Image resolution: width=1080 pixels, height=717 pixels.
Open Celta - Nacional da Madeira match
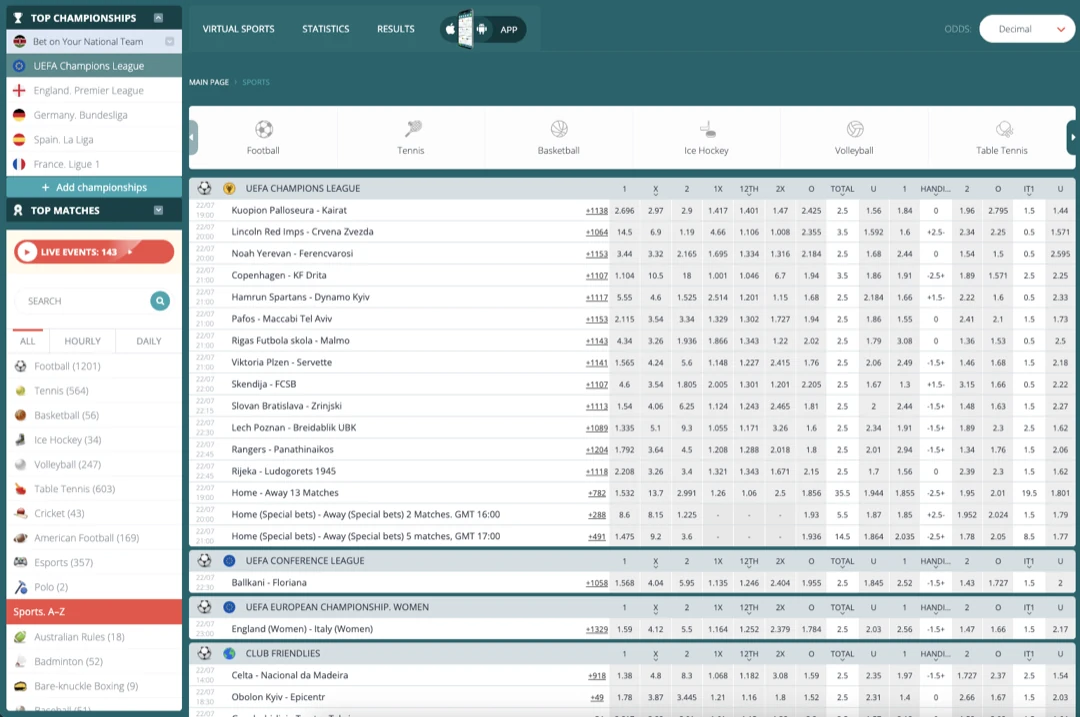coord(289,676)
